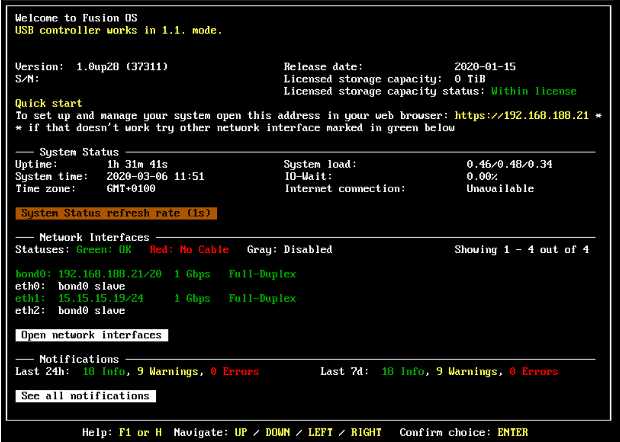Image resolution: width=620 pixels, height=442 pixels.
Task: Click the Showing 1 - 4 out of 4 label
Action: coord(521,249)
